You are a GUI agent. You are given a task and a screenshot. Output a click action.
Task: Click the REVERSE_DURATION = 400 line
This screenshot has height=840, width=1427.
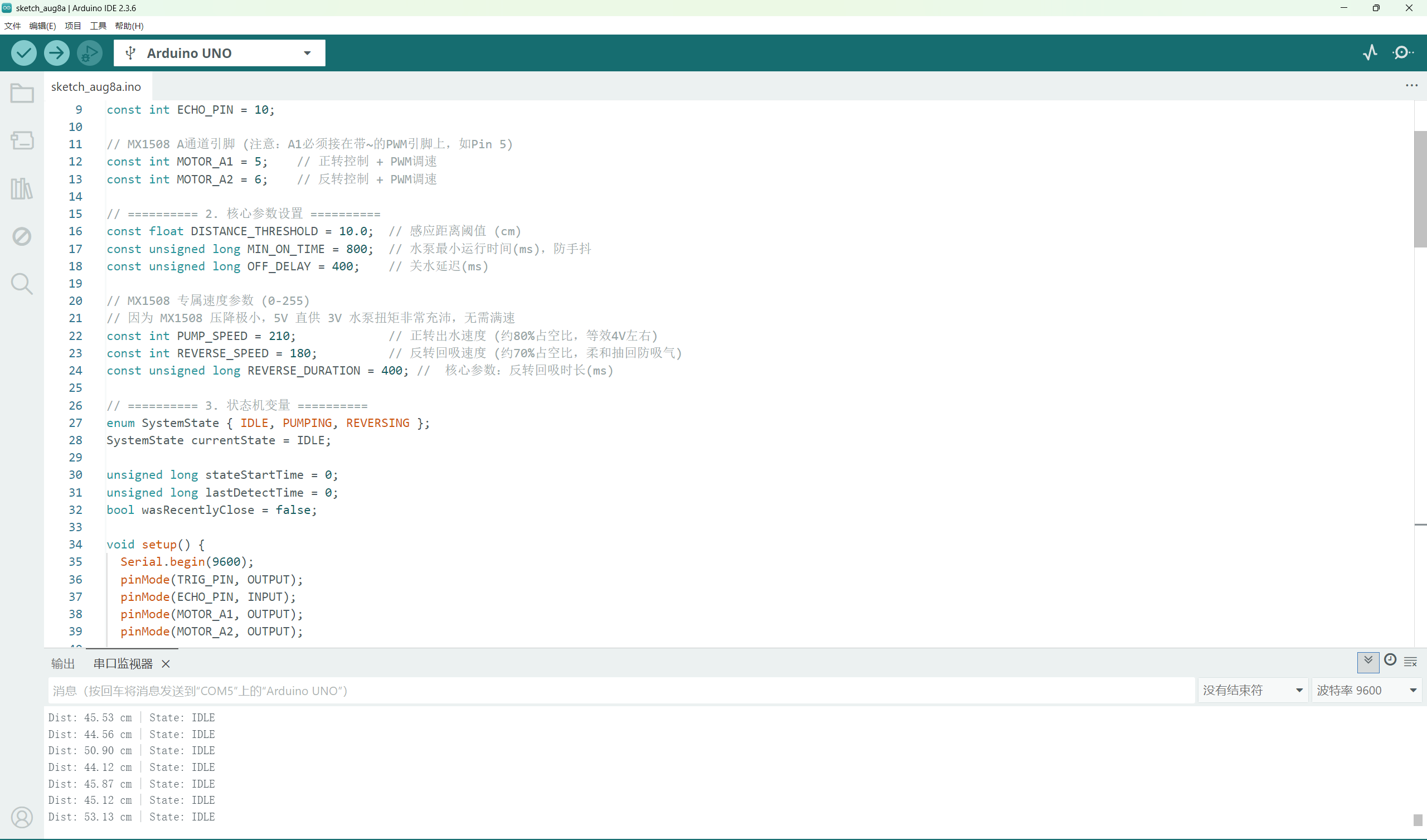(x=360, y=371)
